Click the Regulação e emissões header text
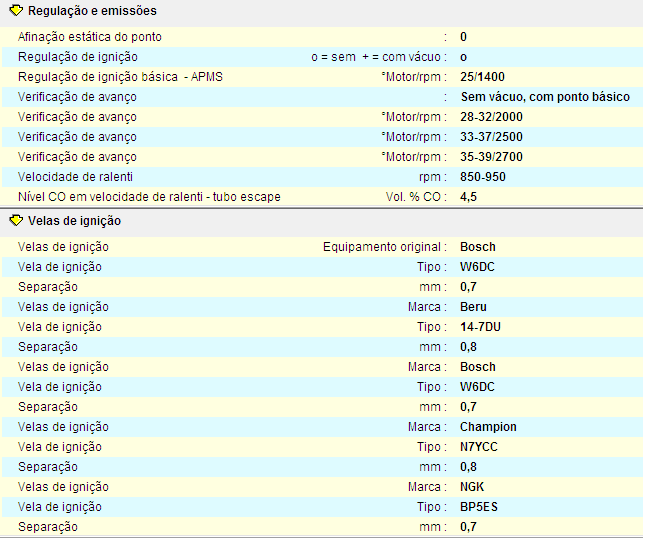This screenshot has height=539, width=645. click(x=92, y=11)
